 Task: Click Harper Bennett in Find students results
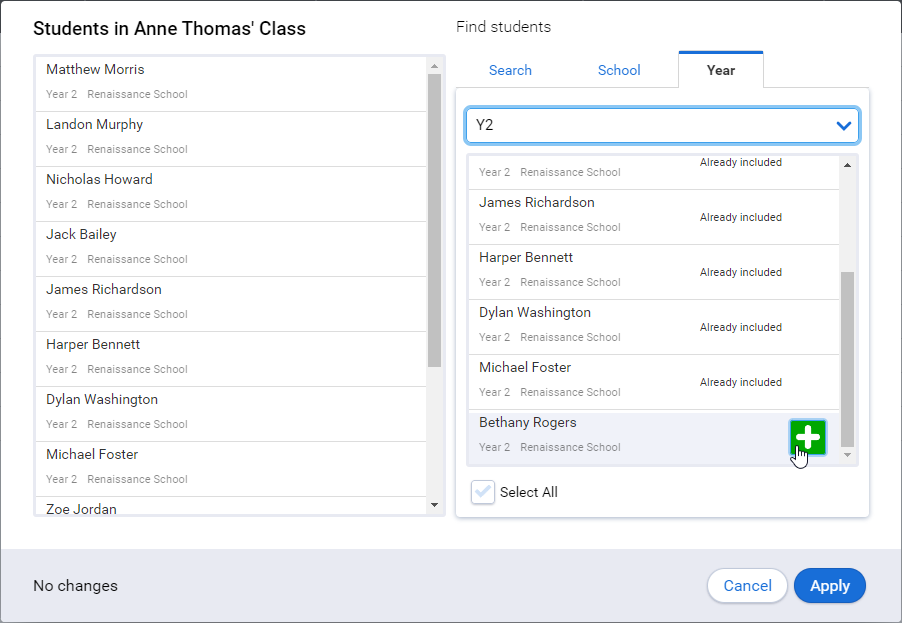click(x=654, y=272)
